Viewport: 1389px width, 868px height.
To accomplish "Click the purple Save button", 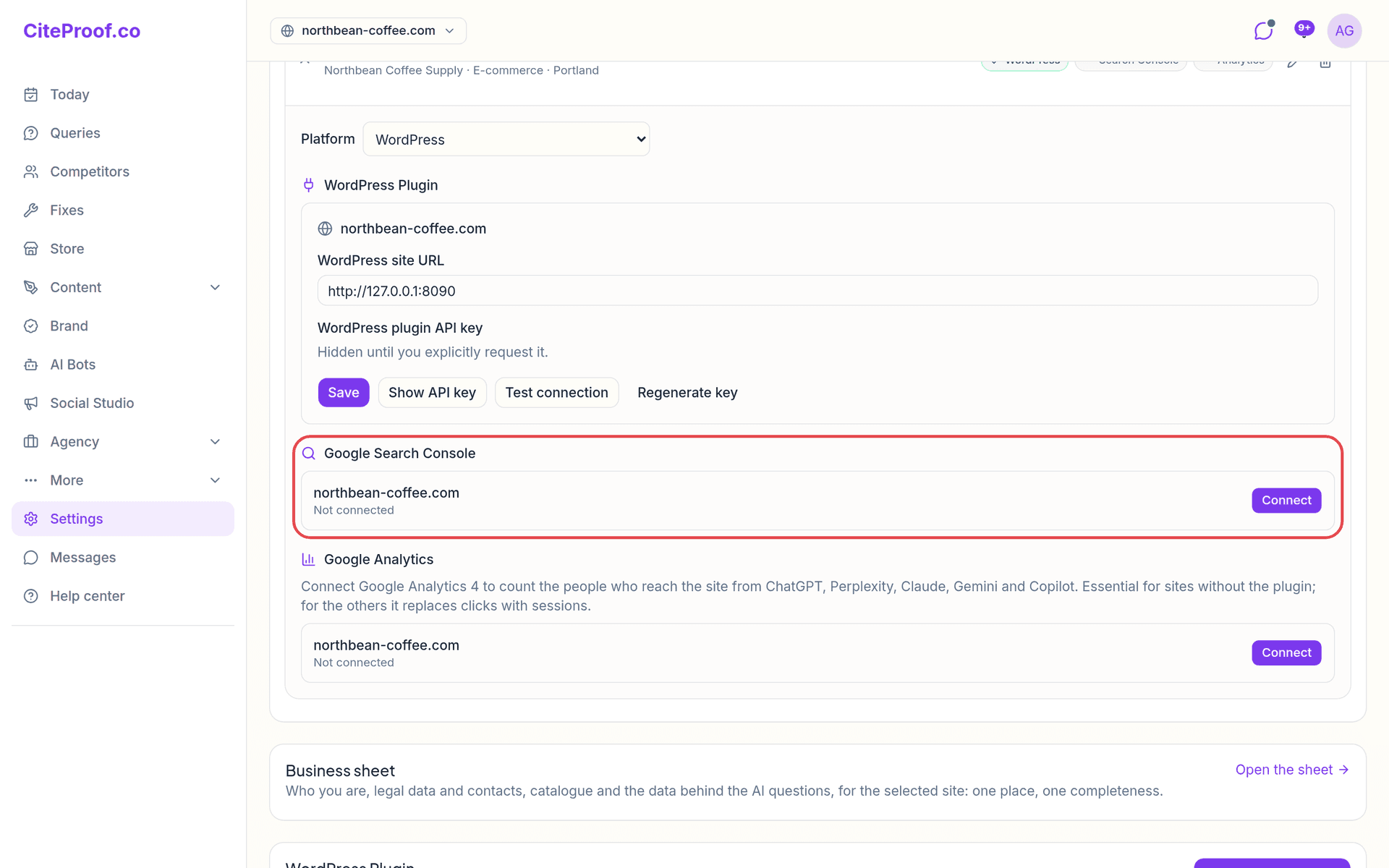I will (x=344, y=393).
